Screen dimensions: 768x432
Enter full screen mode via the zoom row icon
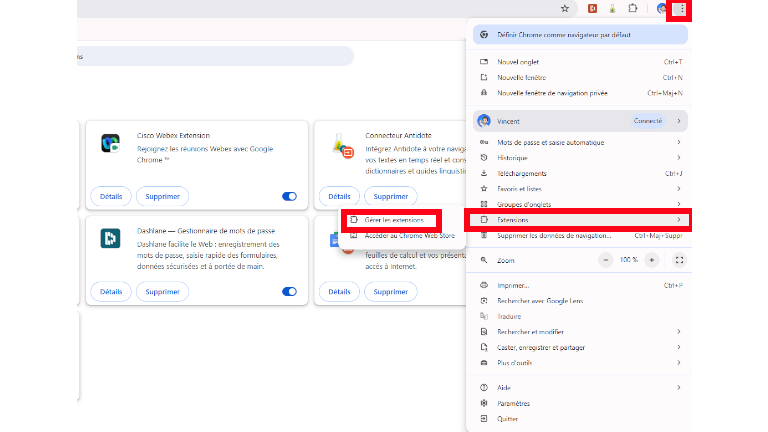pos(679,260)
